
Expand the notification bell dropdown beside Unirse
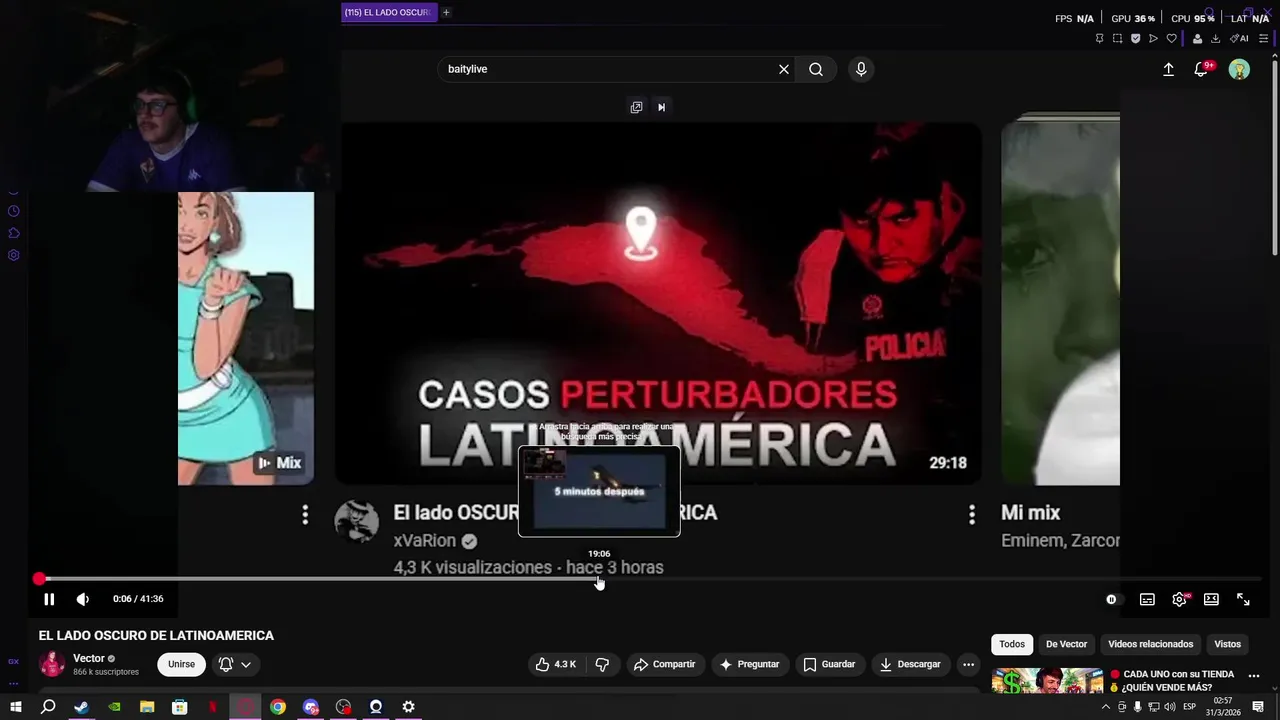click(235, 664)
